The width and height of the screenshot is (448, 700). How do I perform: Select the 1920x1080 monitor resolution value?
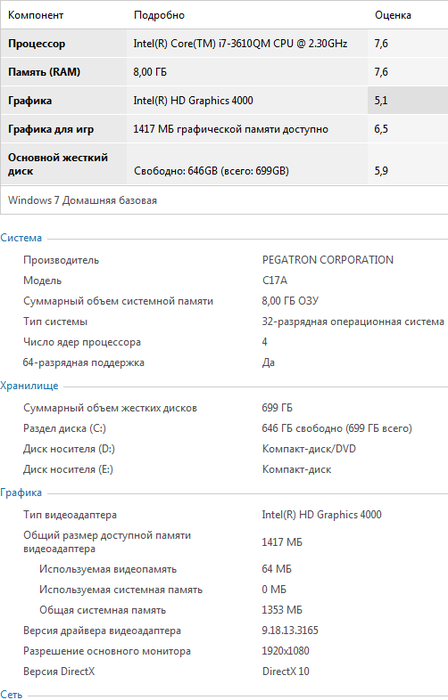[286, 651]
